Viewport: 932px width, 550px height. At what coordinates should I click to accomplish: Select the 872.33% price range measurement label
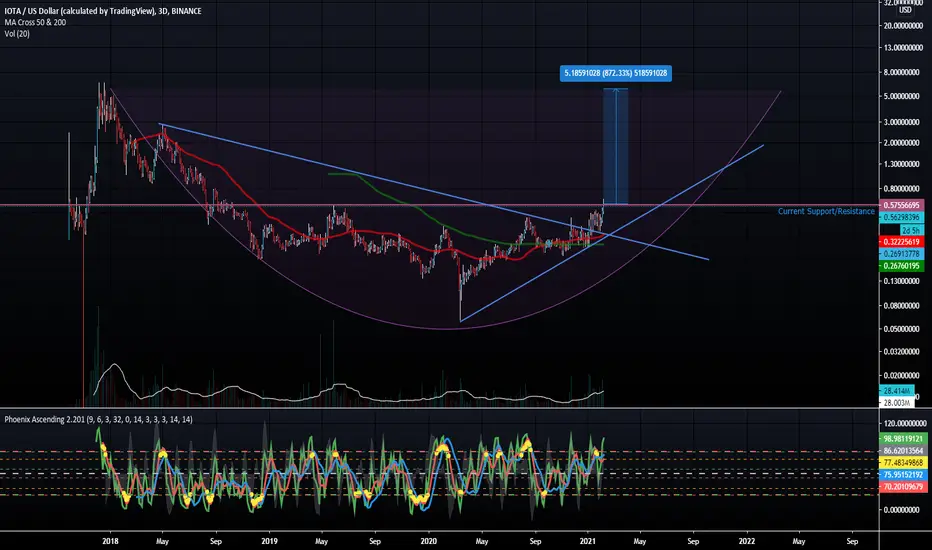pyautogui.click(x=616, y=73)
